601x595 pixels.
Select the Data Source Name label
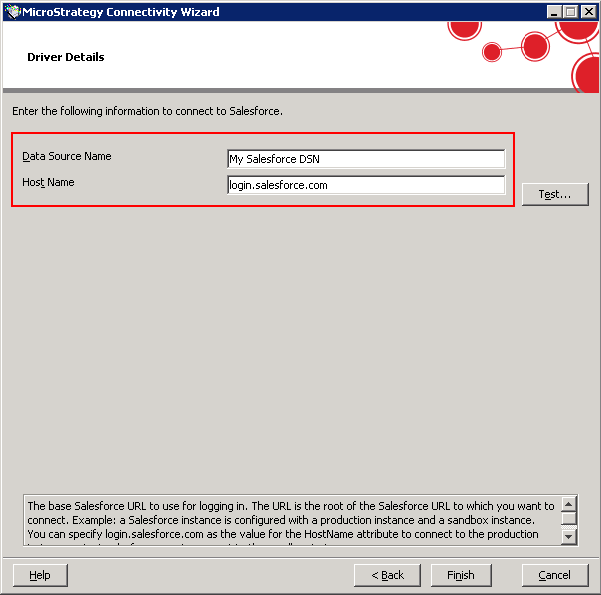coord(66,157)
